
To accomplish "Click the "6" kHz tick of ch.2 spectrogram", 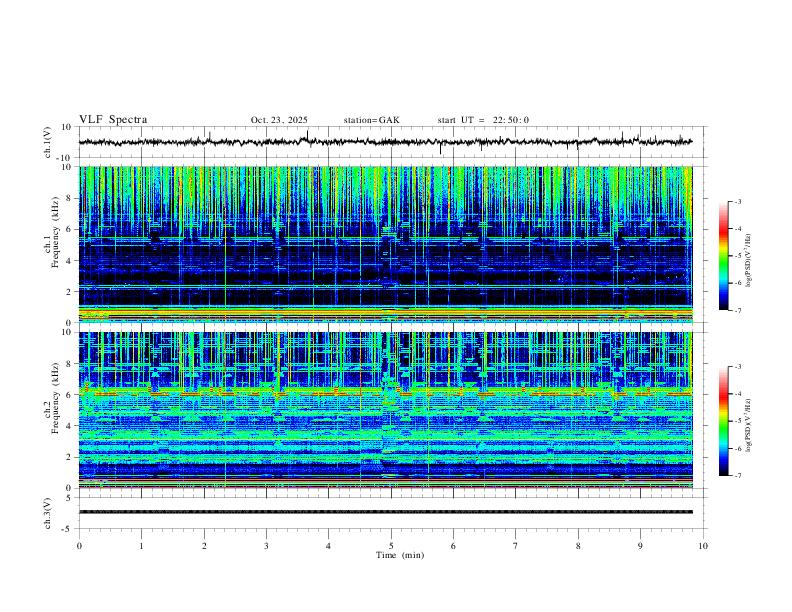I will coord(70,395).
